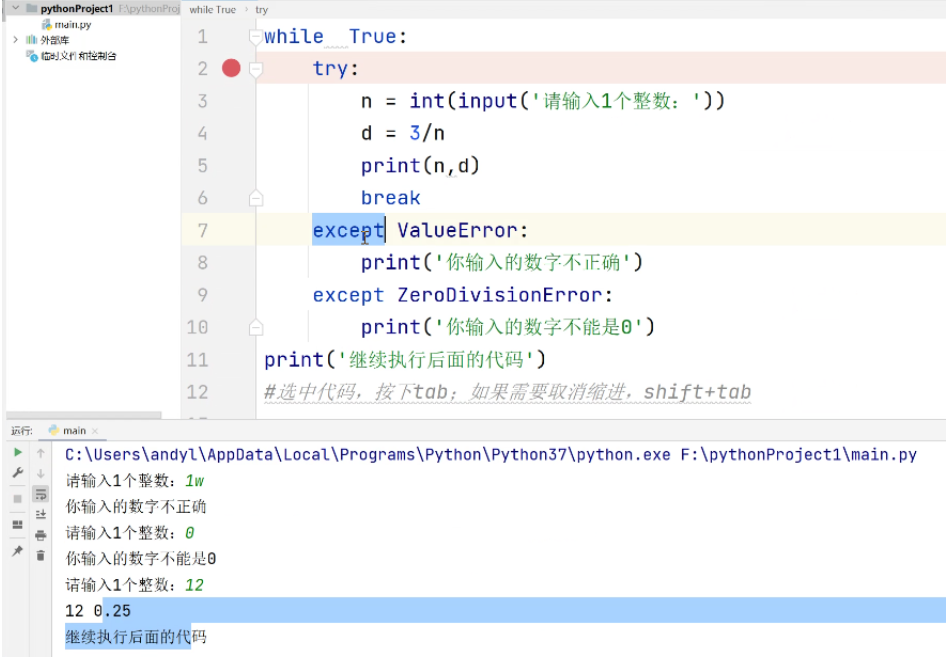Screen dimensions: 946x663
Task: Toggle soft-wrap in the console
Action: [41, 494]
